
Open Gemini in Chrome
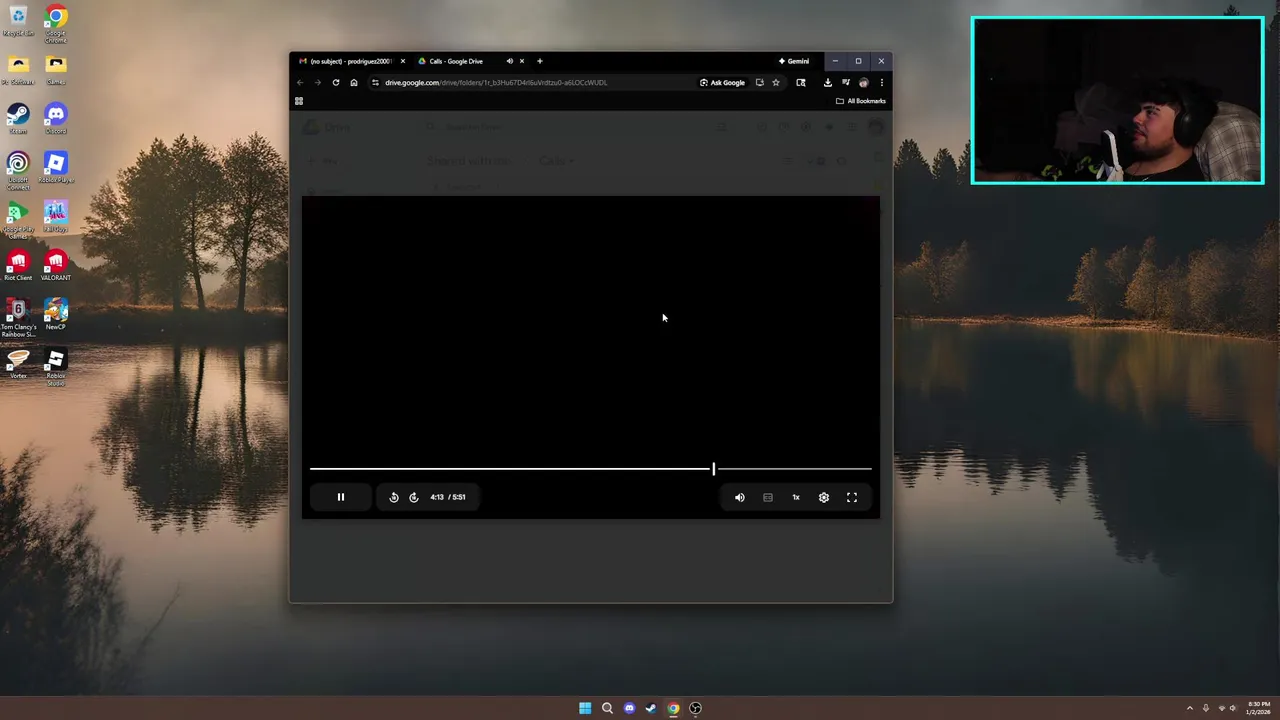click(794, 61)
